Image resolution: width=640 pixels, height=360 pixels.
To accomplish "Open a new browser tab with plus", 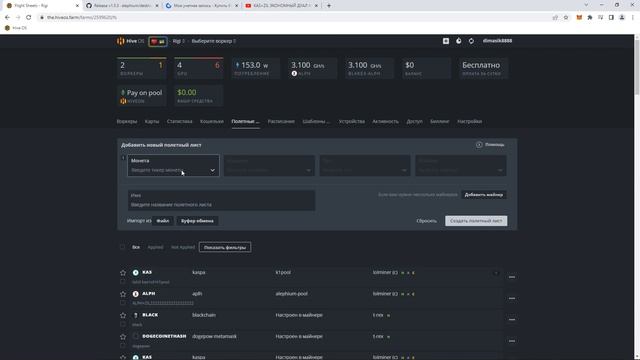I will coord(329,6).
